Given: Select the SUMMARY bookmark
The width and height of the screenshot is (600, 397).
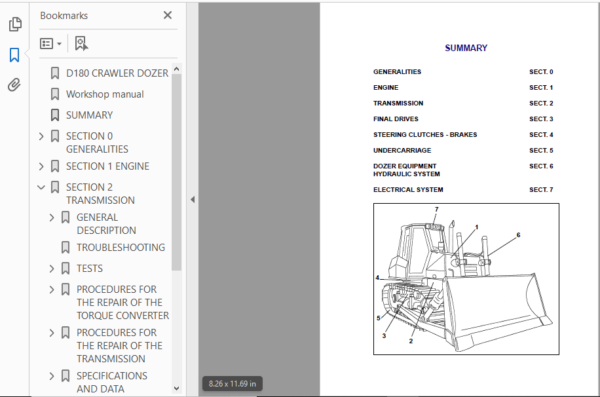Looking at the screenshot, I should (x=89, y=115).
